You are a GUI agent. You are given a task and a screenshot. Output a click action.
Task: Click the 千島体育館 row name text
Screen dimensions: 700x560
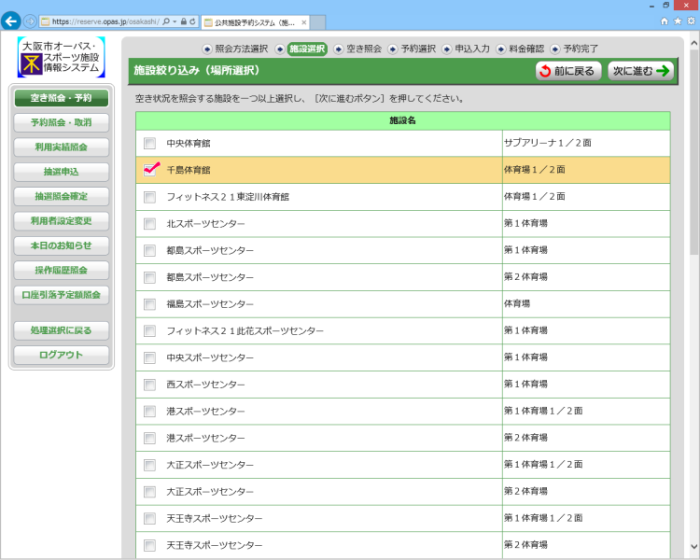pyautogui.click(x=188, y=170)
